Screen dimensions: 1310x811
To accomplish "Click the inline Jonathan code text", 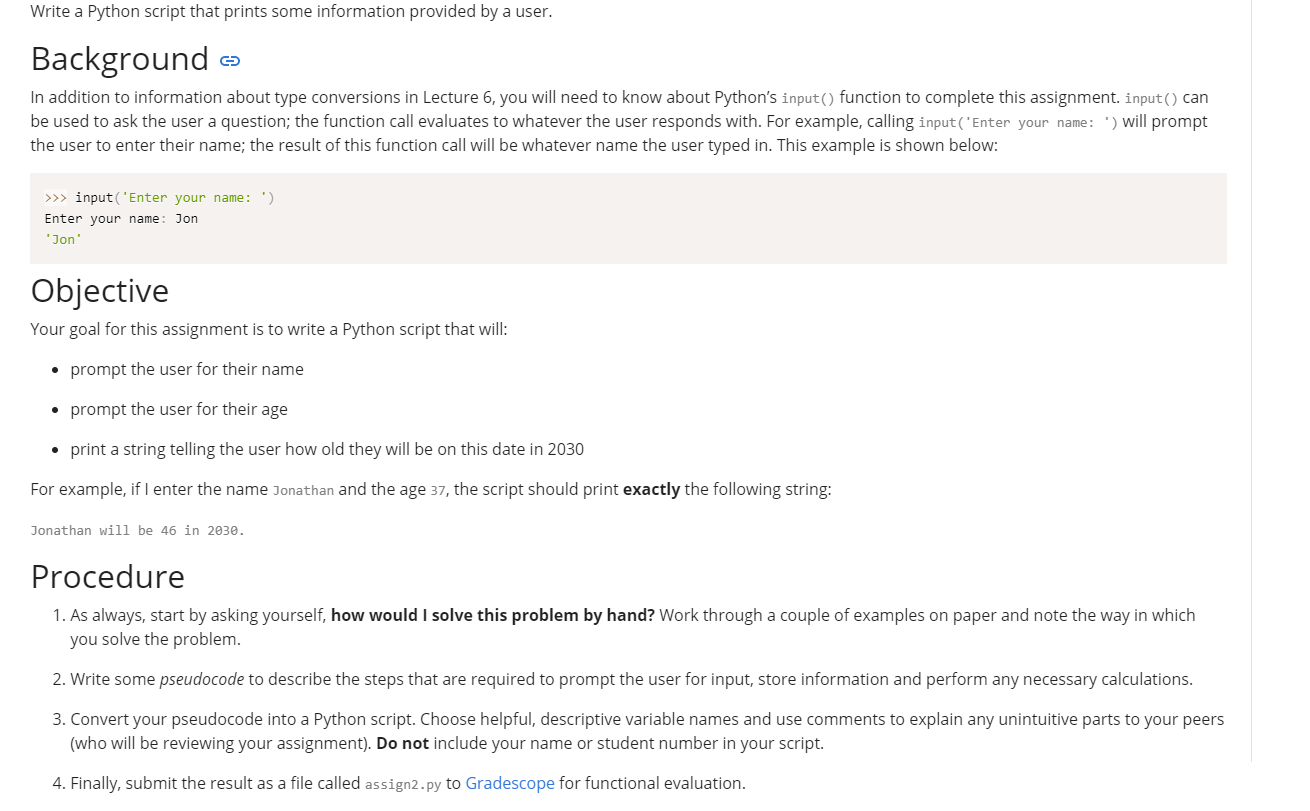I will pyautogui.click(x=303, y=490).
